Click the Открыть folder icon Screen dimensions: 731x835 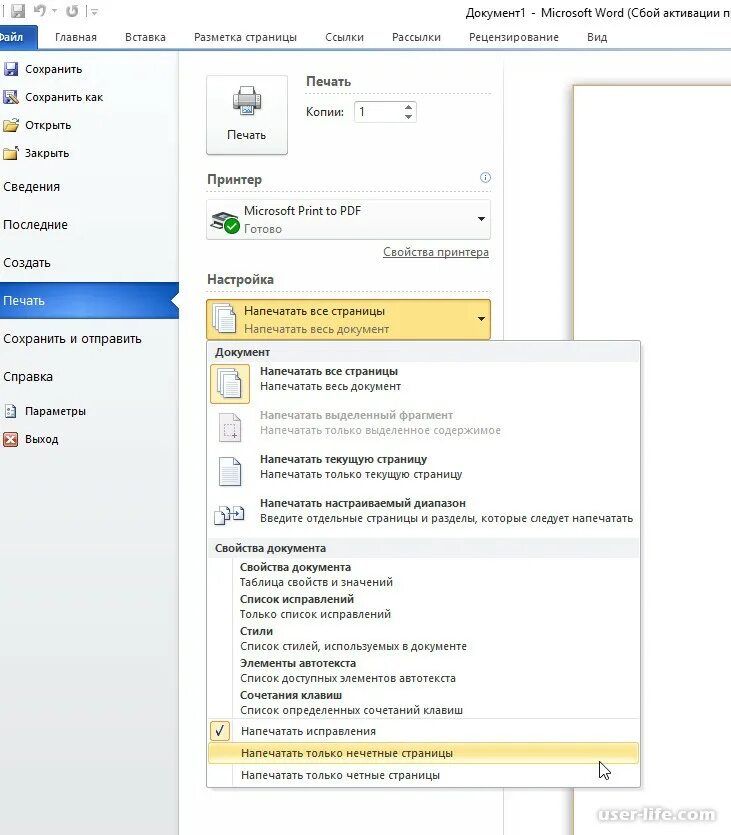(11, 125)
